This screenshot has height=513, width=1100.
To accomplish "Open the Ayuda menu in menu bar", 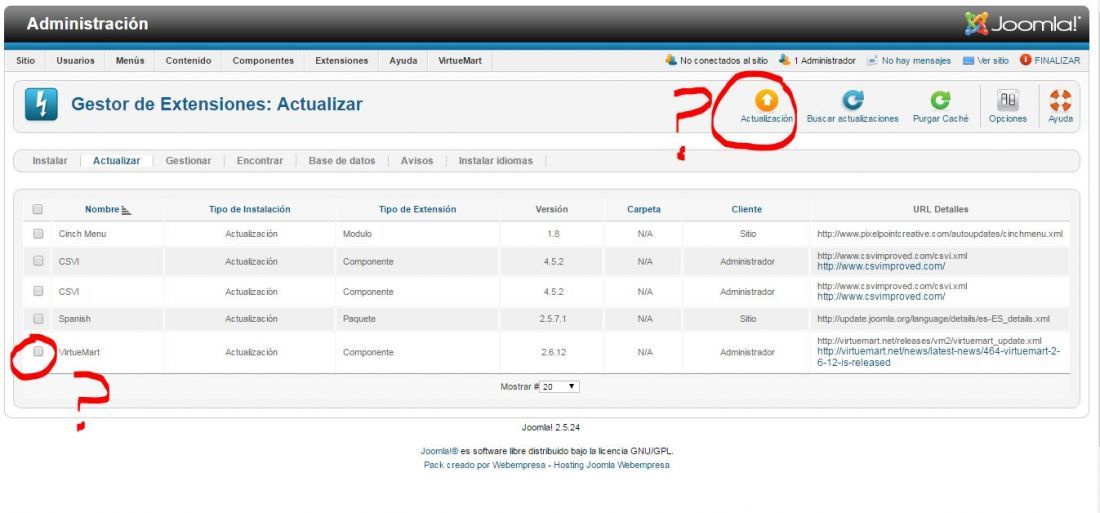I will pyautogui.click(x=403, y=61).
